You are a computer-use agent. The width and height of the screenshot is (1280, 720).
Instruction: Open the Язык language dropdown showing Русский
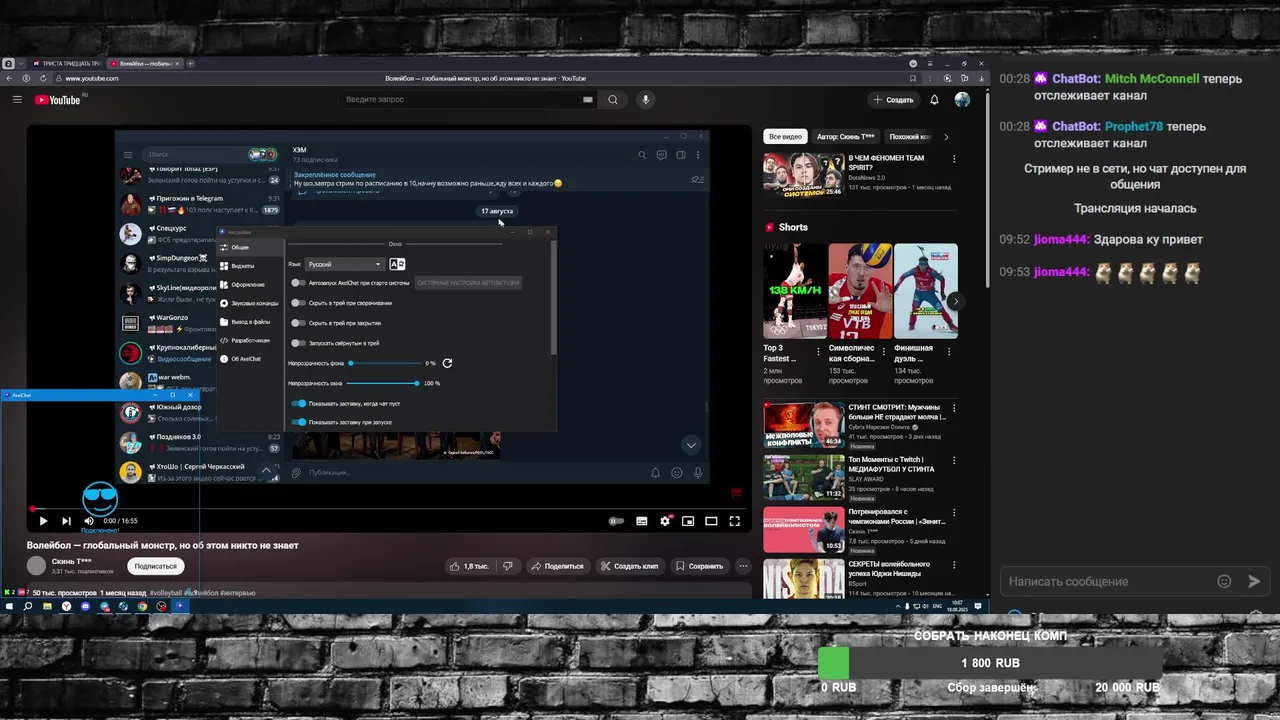[x=345, y=264]
